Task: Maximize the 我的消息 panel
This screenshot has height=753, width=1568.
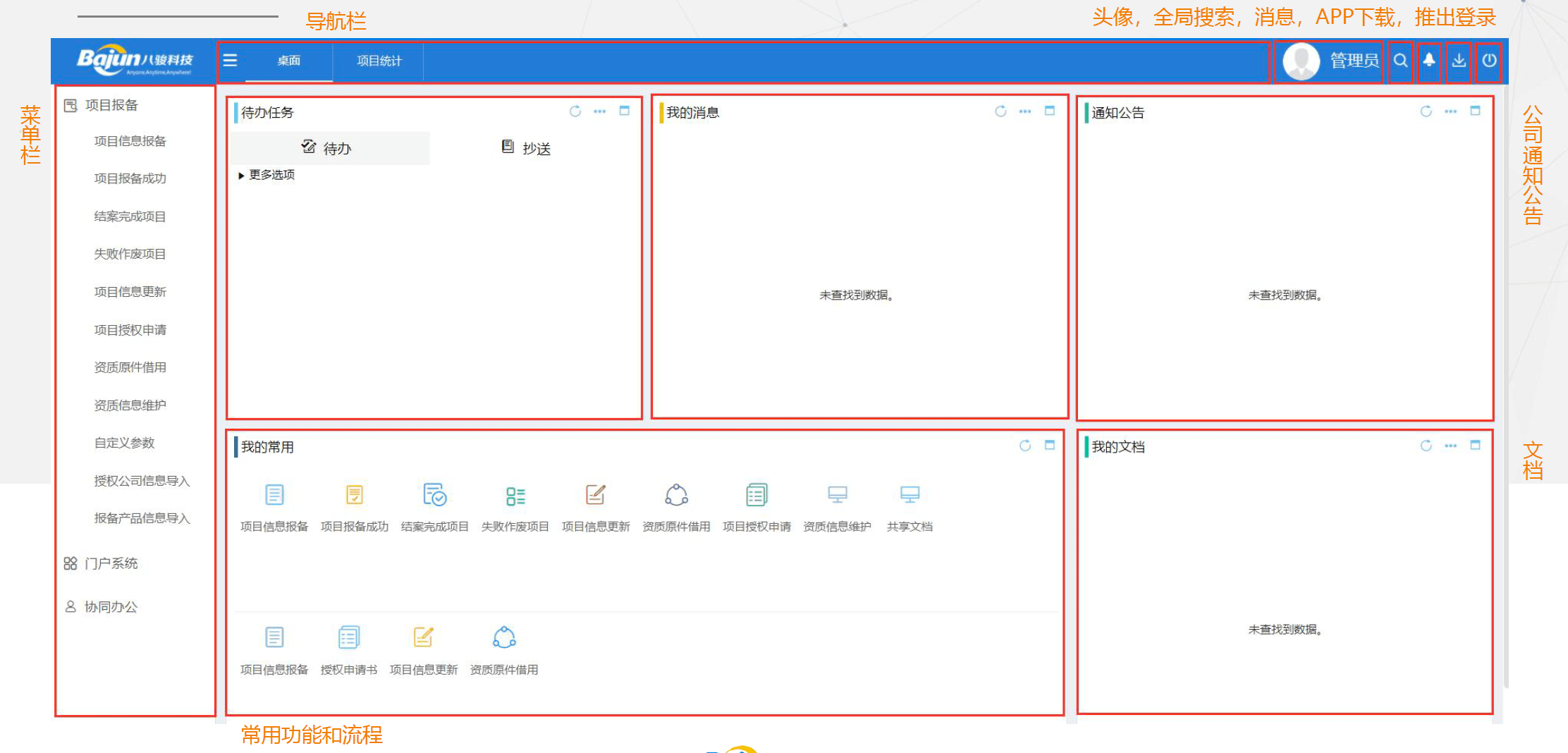Action: click(1050, 111)
